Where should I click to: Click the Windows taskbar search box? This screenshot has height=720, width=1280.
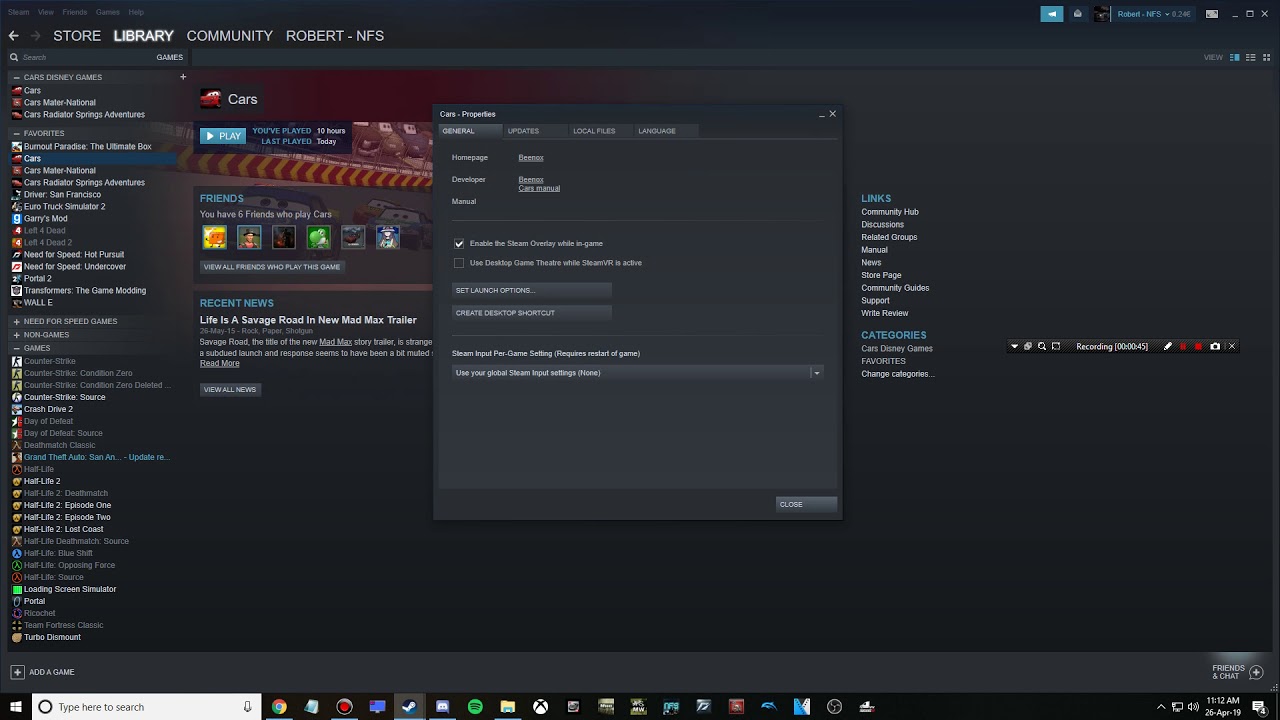(x=147, y=707)
